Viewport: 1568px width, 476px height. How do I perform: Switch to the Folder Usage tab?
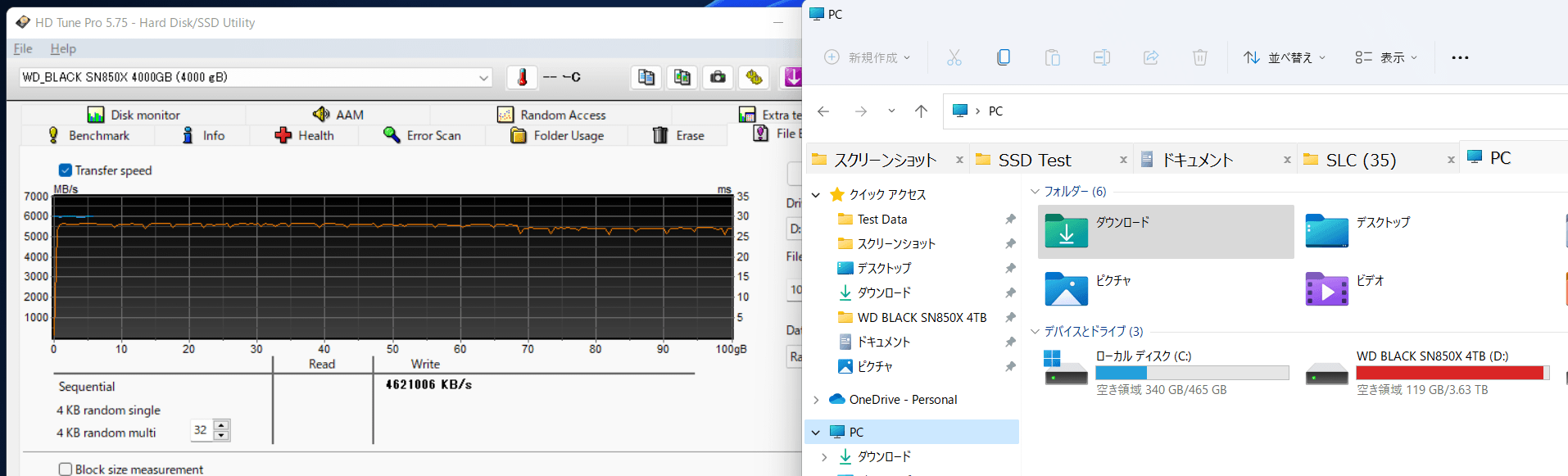(x=557, y=135)
